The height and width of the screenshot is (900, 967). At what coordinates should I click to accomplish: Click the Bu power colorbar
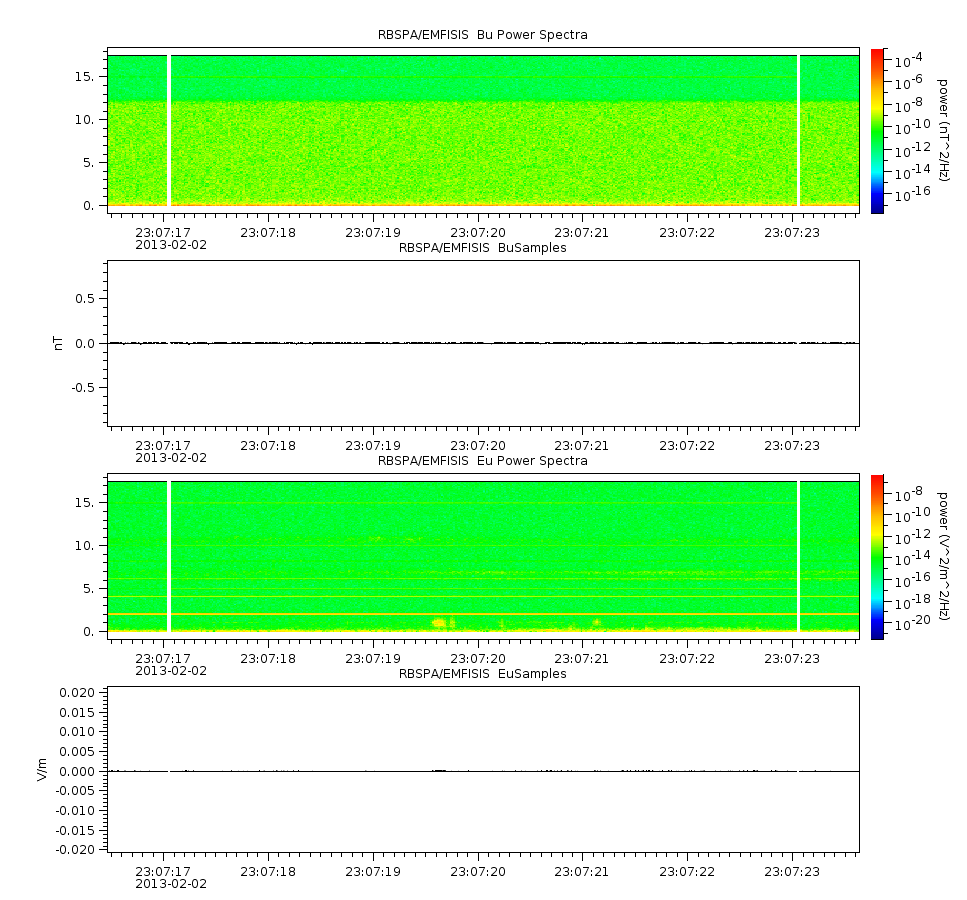[877, 131]
